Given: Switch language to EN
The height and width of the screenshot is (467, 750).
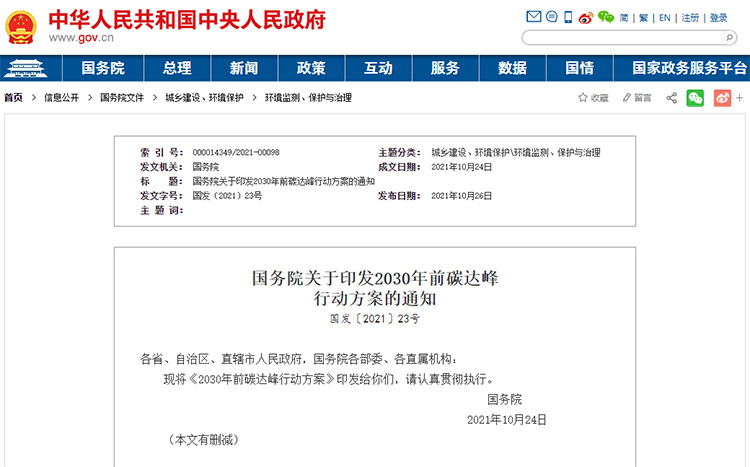Looking at the screenshot, I should coord(665,18).
